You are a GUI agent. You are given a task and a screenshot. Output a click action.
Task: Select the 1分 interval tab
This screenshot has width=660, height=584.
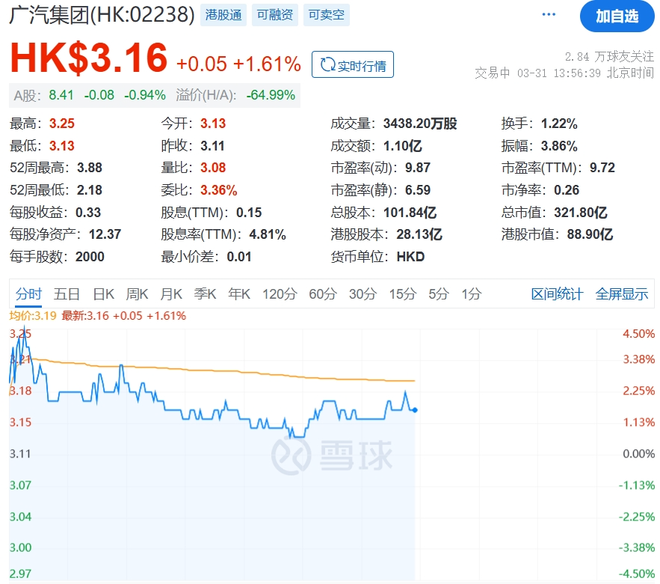point(471,294)
